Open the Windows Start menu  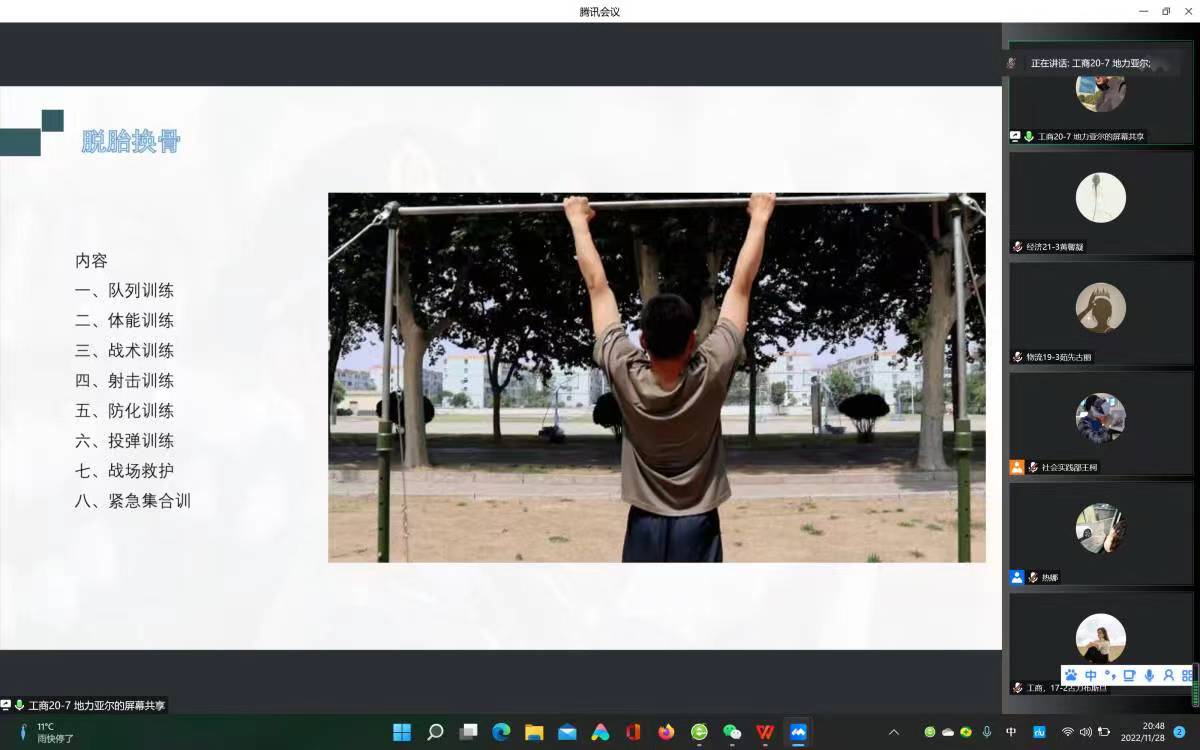(402, 732)
